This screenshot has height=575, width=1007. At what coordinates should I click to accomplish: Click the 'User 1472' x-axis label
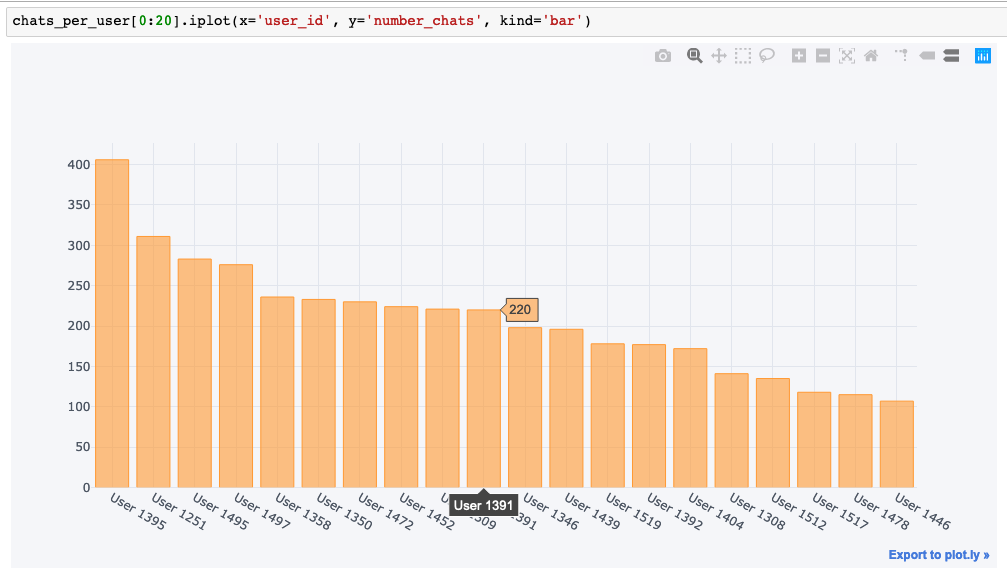click(x=386, y=511)
